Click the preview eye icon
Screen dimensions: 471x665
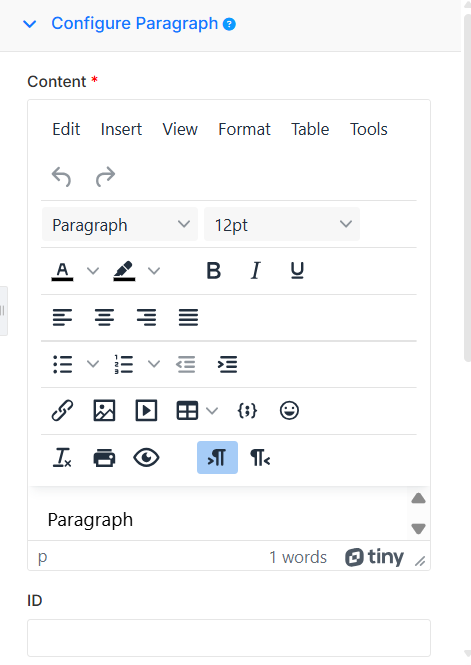tap(146, 458)
